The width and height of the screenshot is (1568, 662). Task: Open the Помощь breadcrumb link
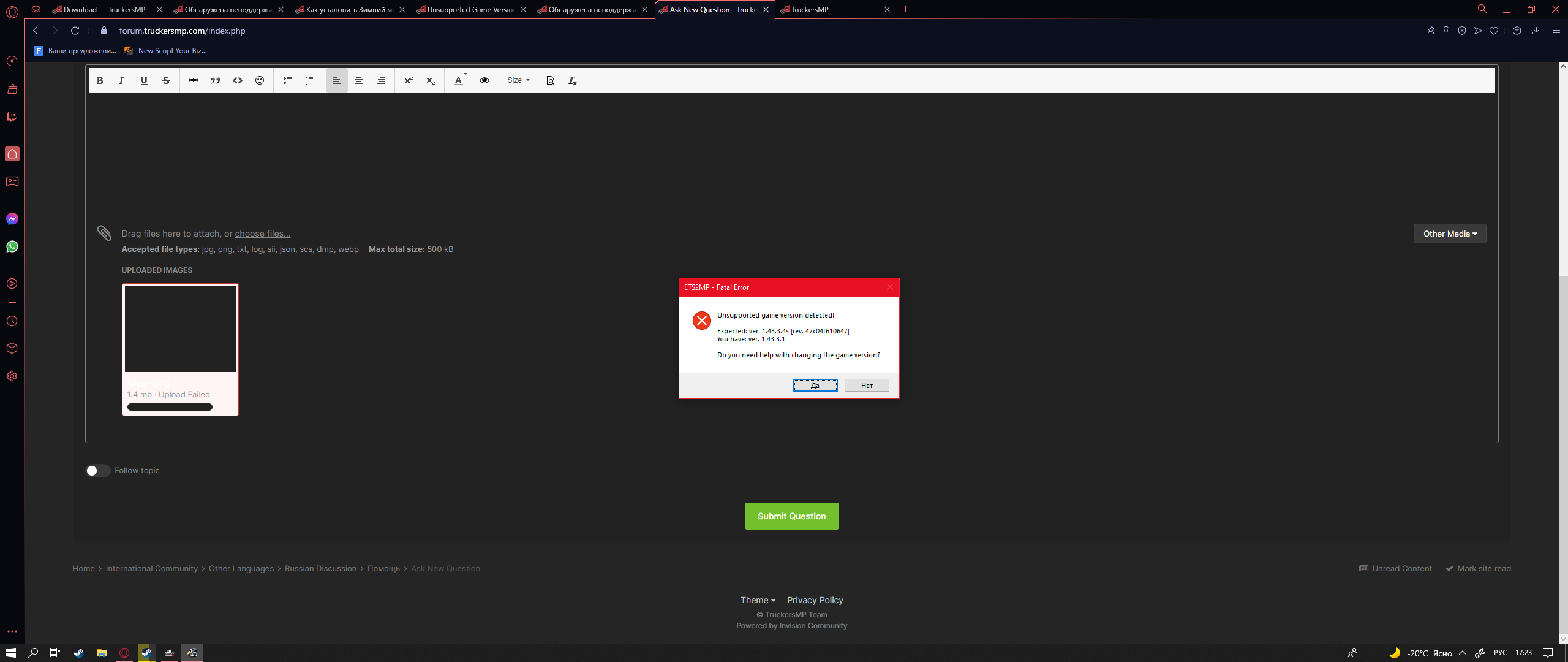click(x=383, y=569)
